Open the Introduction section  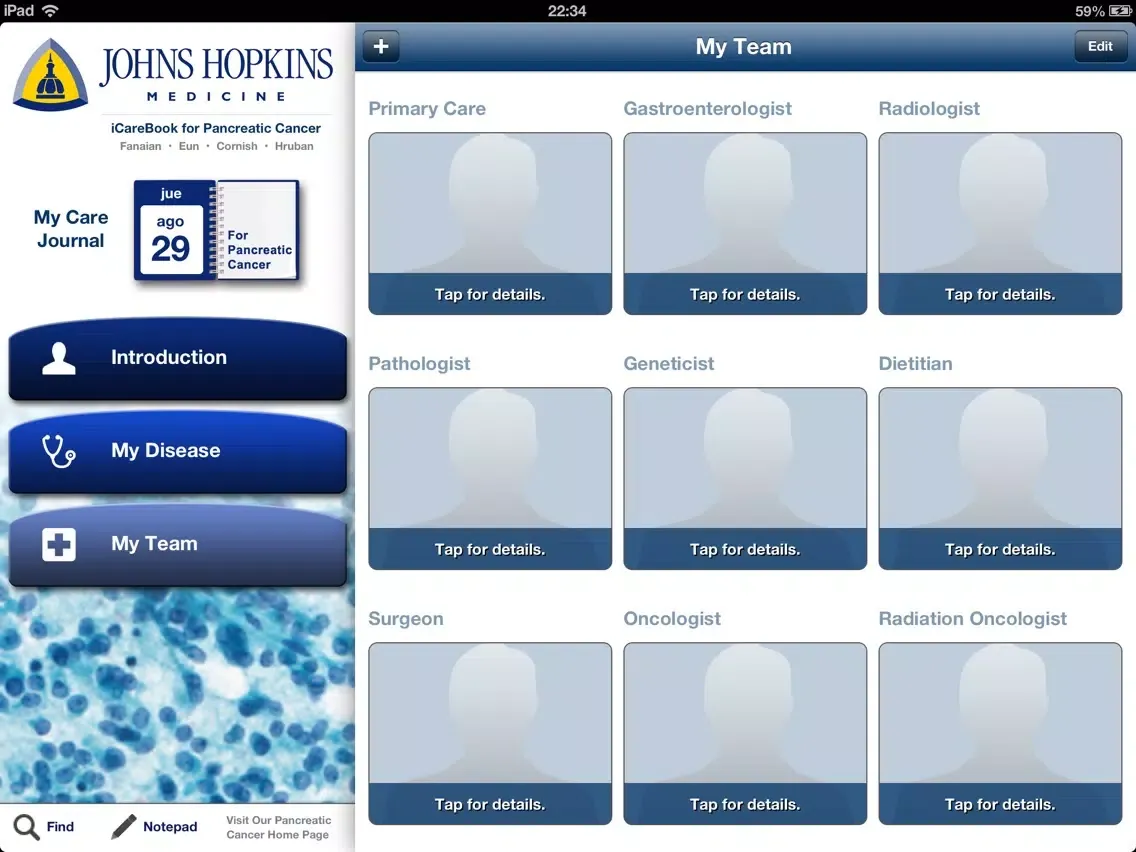pyautogui.click(x=178, y=359)
